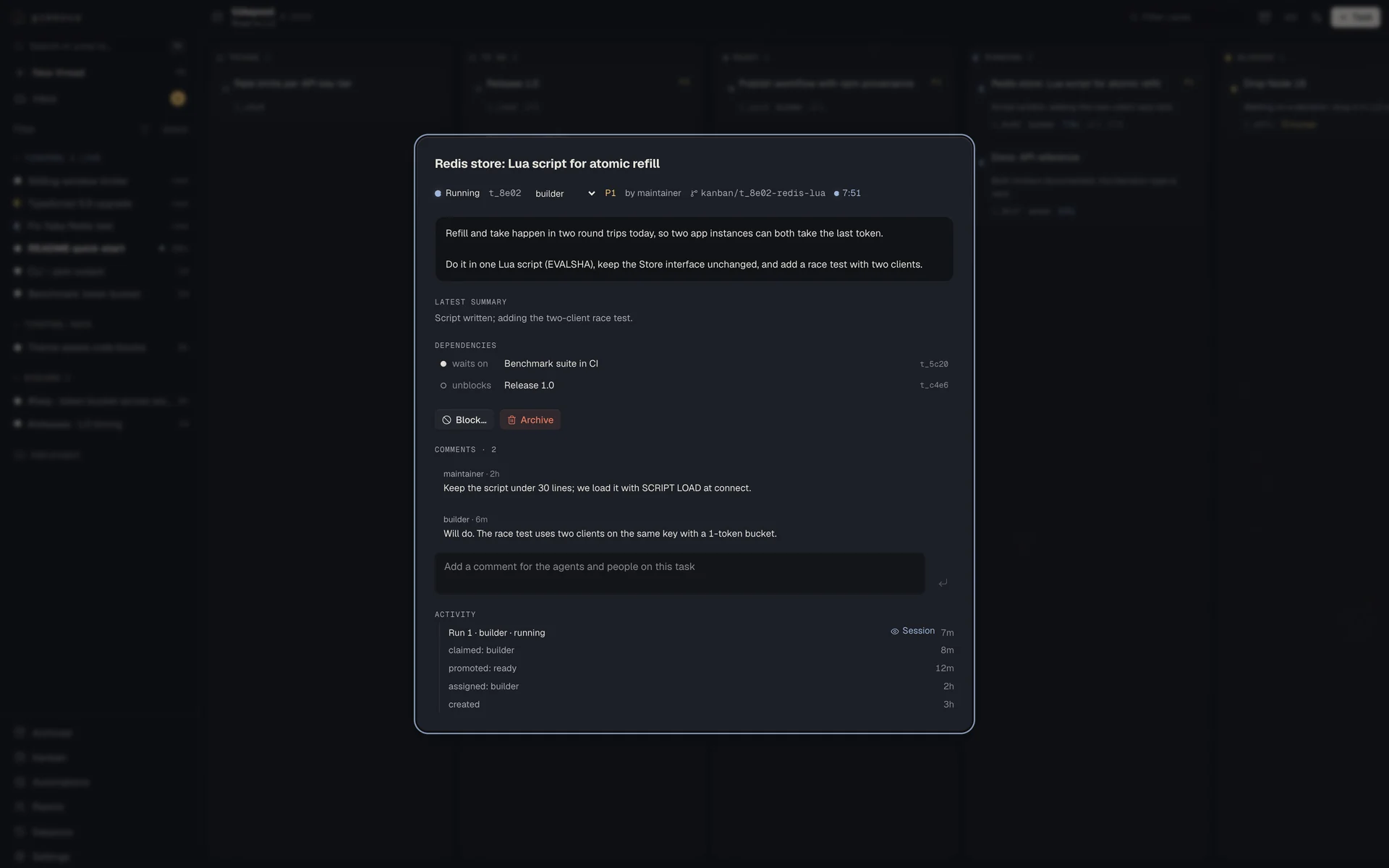Click the 'created' activity entry
Viewport: 1389px width, 868px height.
point(464,705)
